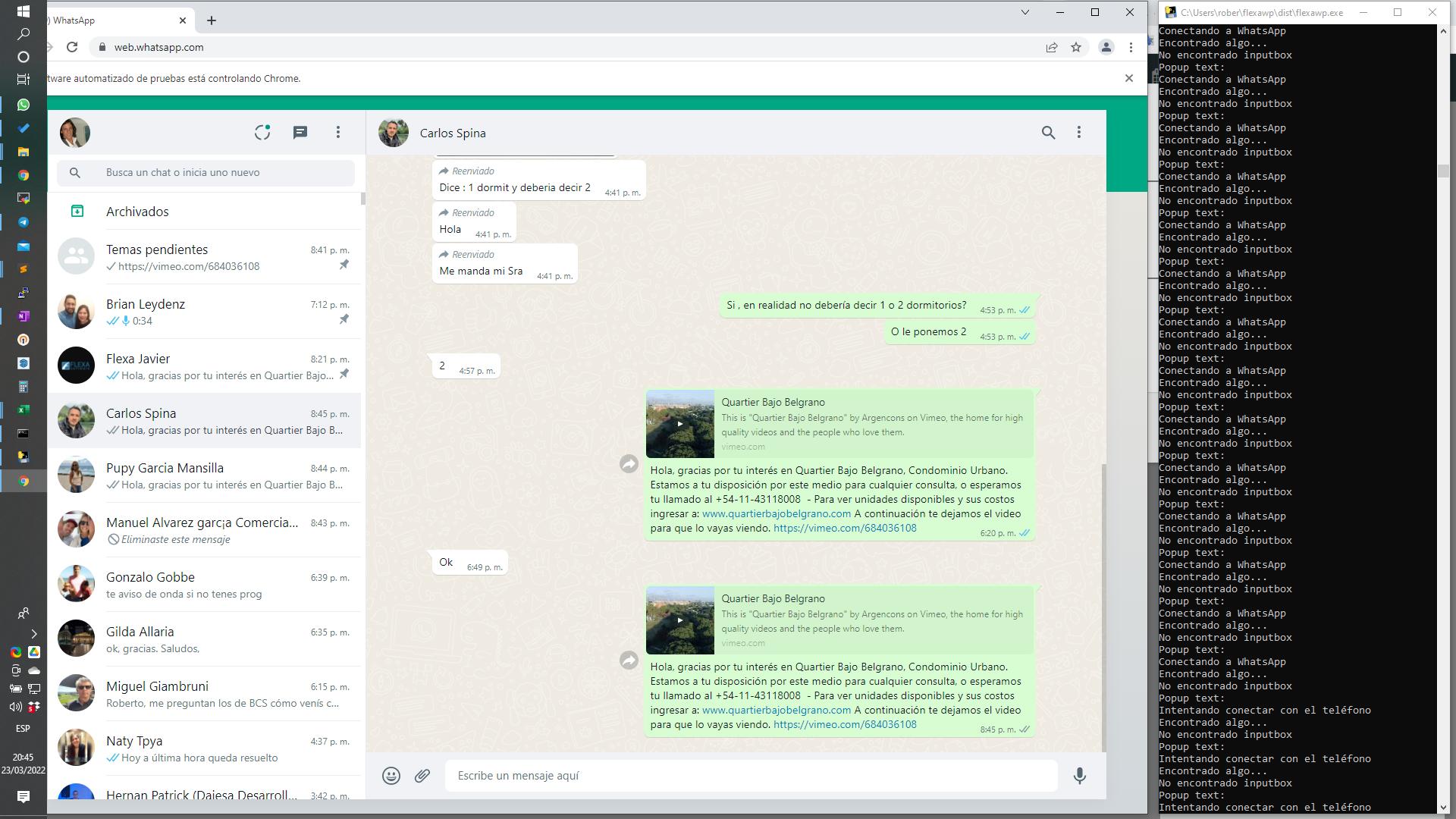
Task: Click www.quartierbajobelgrano.com in 8:45 message
Action: 777,711
